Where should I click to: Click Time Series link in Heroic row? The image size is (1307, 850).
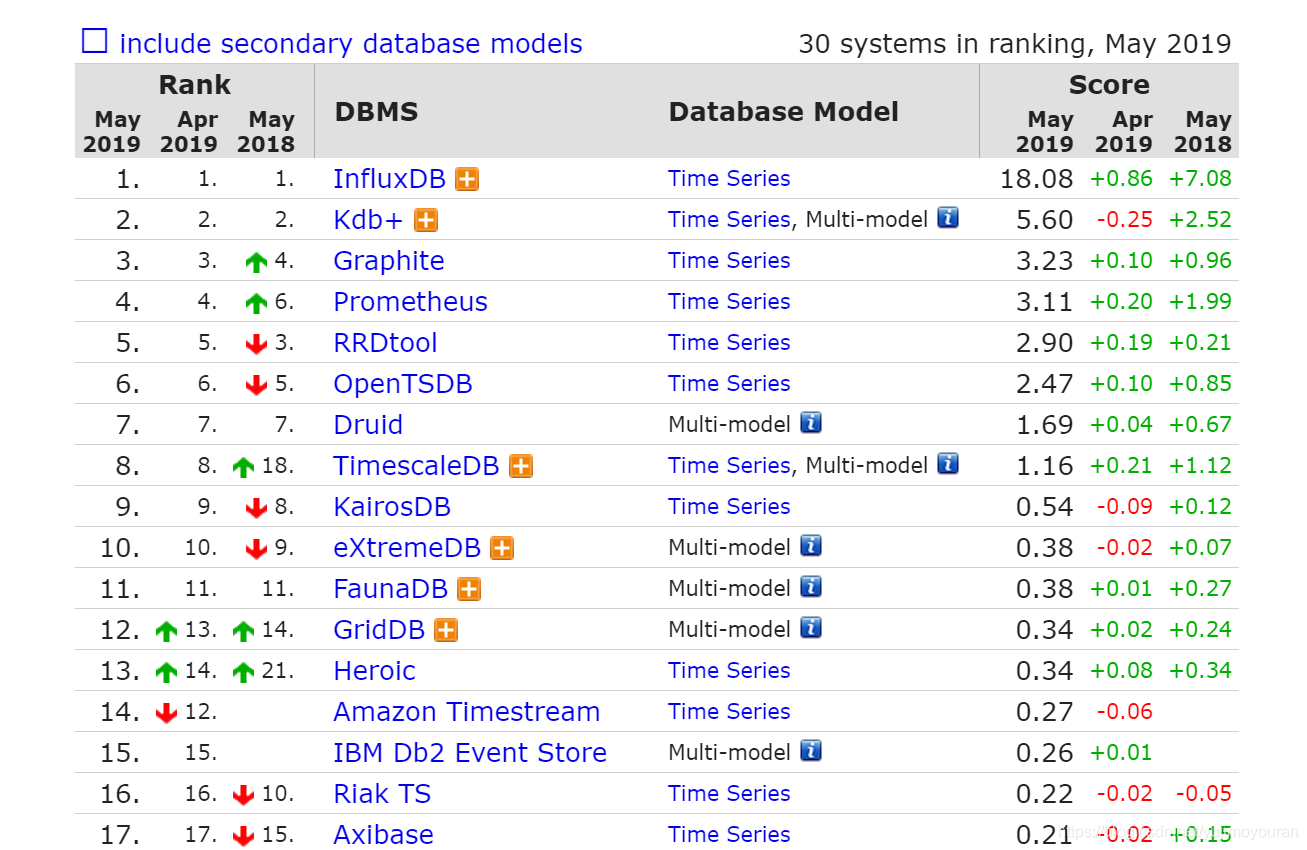point(729,671)
